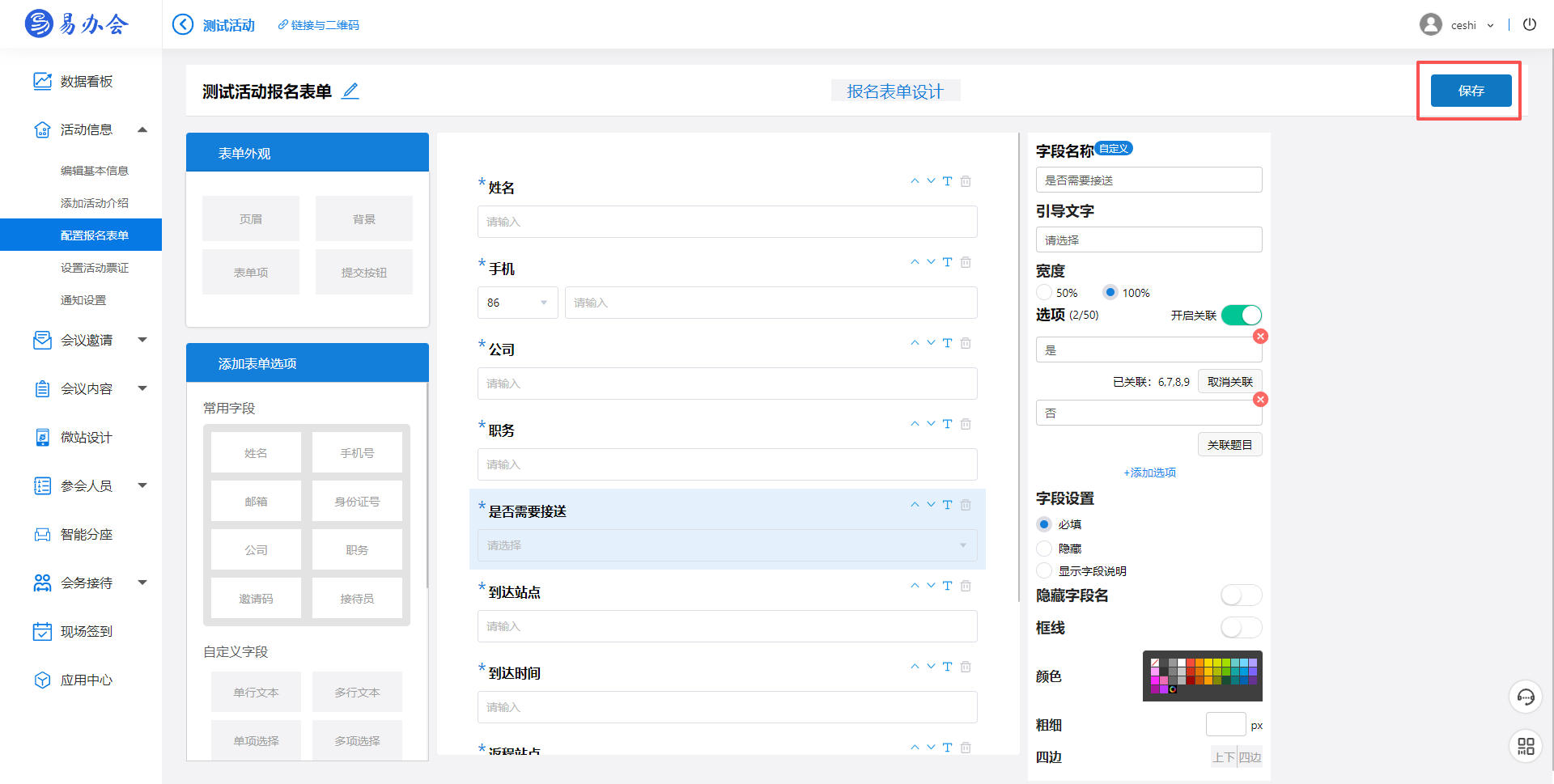Open the 是否需要接送 select dropdown

pos(727,545)
